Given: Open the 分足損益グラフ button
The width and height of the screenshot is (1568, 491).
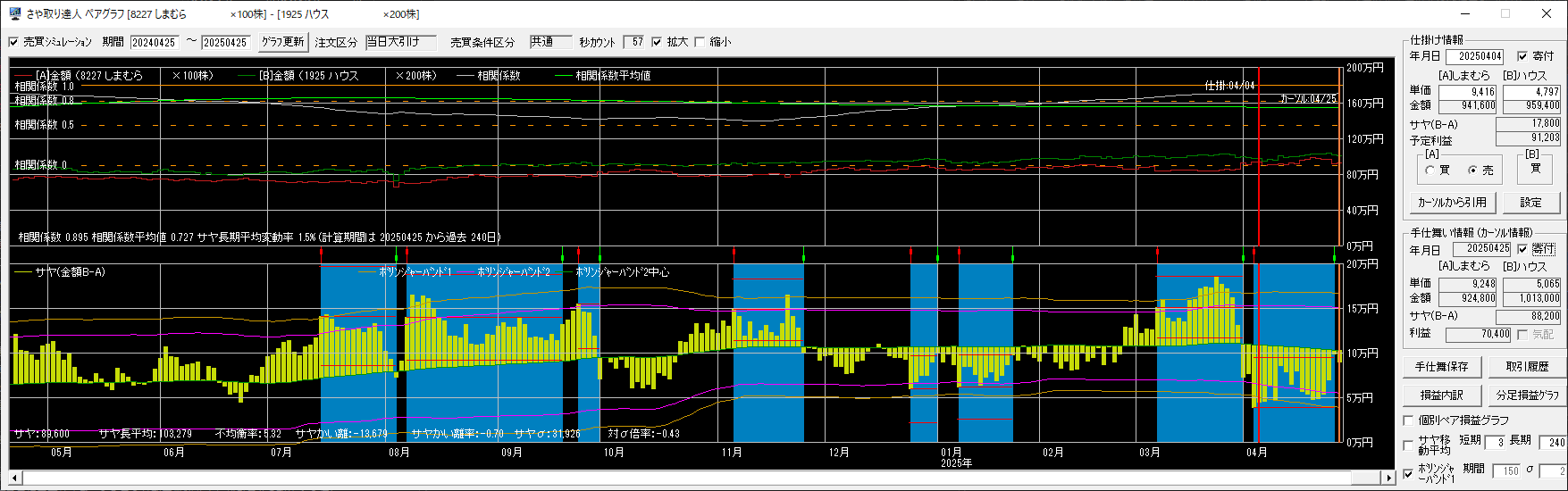Looking at the screenshot, I should [1527, 395].
